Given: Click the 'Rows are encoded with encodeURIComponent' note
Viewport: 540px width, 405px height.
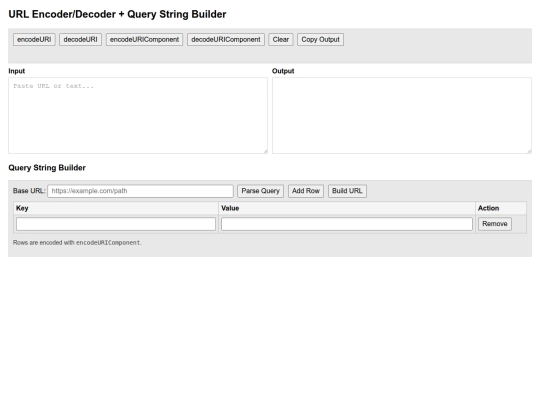Looking at the screenshot, I should pyautogui.click(x=77, y=242).
